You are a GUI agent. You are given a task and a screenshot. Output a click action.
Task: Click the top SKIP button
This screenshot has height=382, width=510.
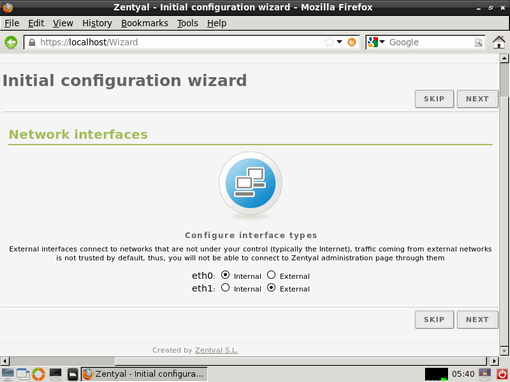[434, 99]
